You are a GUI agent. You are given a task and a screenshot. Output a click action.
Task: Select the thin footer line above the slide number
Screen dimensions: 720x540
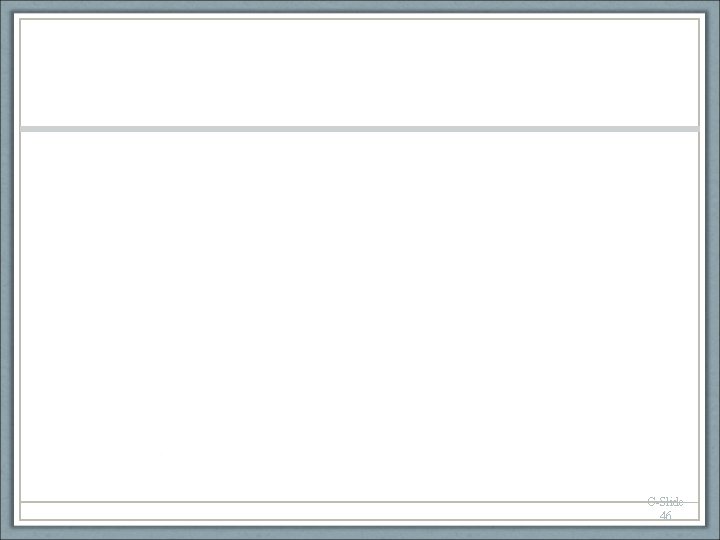tap(360, 502)
